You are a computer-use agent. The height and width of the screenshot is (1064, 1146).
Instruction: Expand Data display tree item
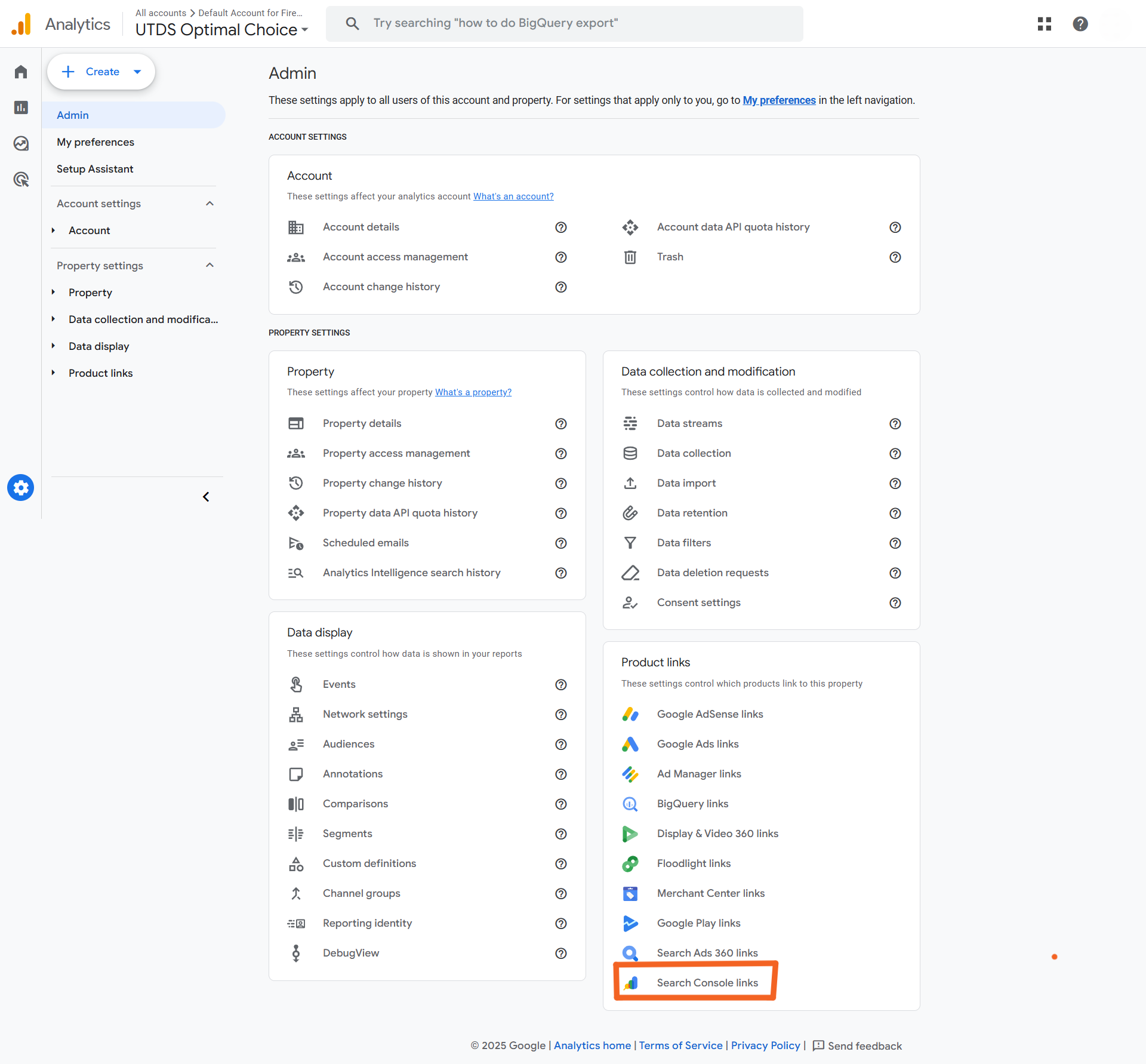(53, 346)
